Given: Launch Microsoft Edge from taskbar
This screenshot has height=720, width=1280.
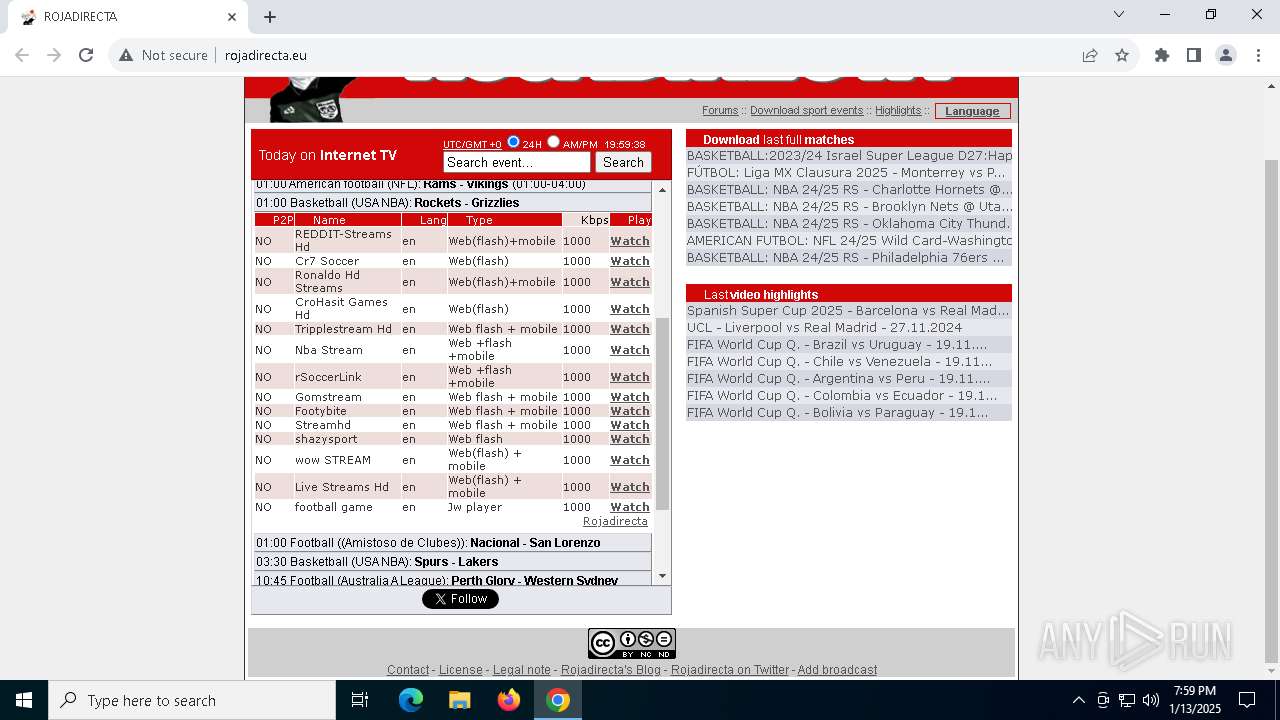Looking at the screenshot, I should (x=411, y=700).
